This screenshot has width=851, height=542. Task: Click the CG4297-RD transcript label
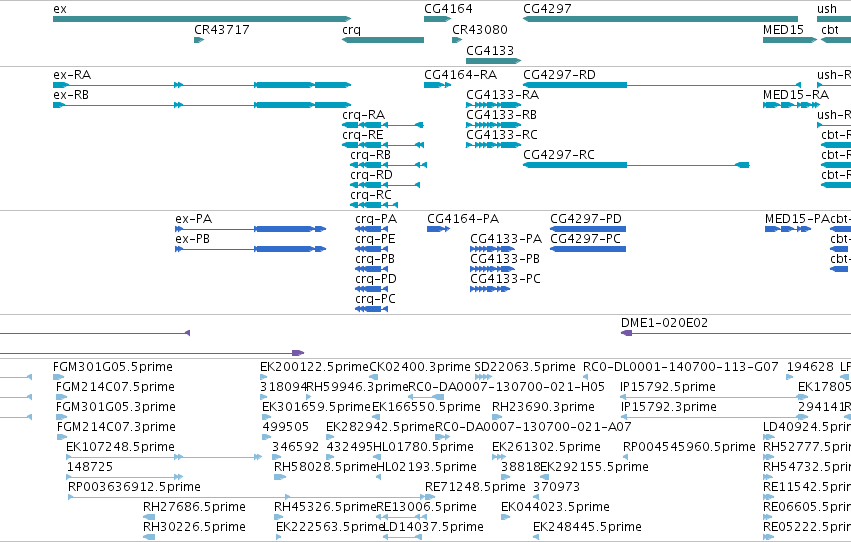[x=560, y=75]
